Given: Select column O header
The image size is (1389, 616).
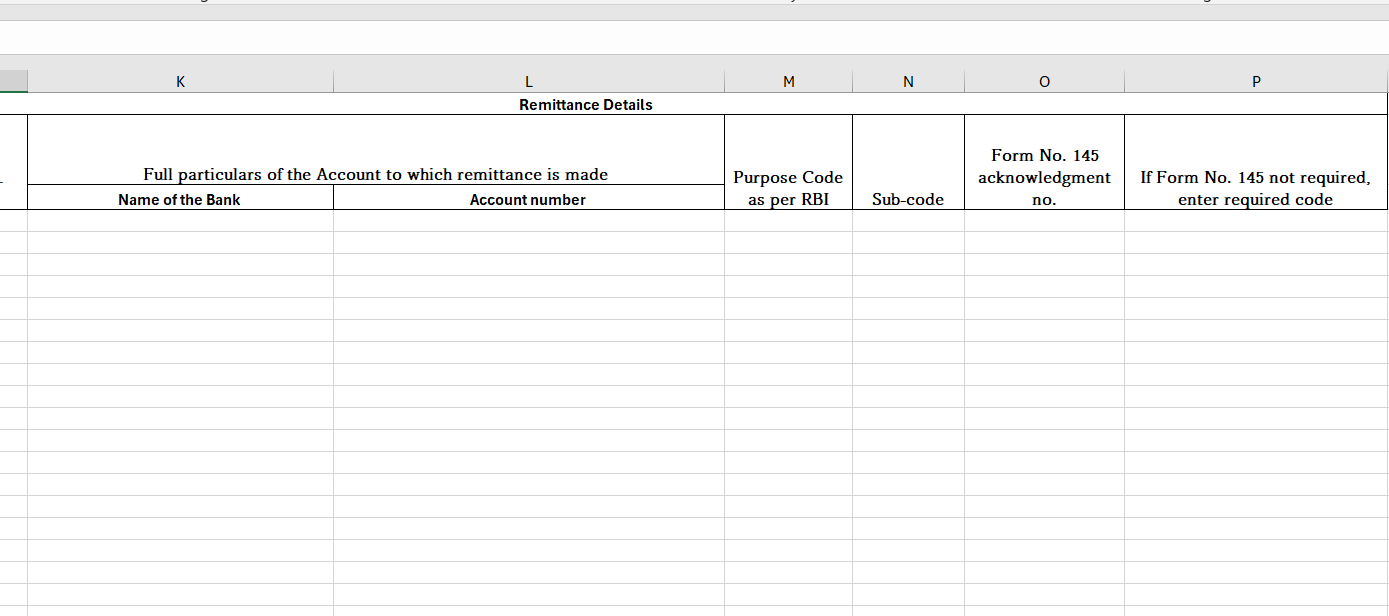Looking at the screenshot, I should pyautogui.click(x=1044, y=82).
